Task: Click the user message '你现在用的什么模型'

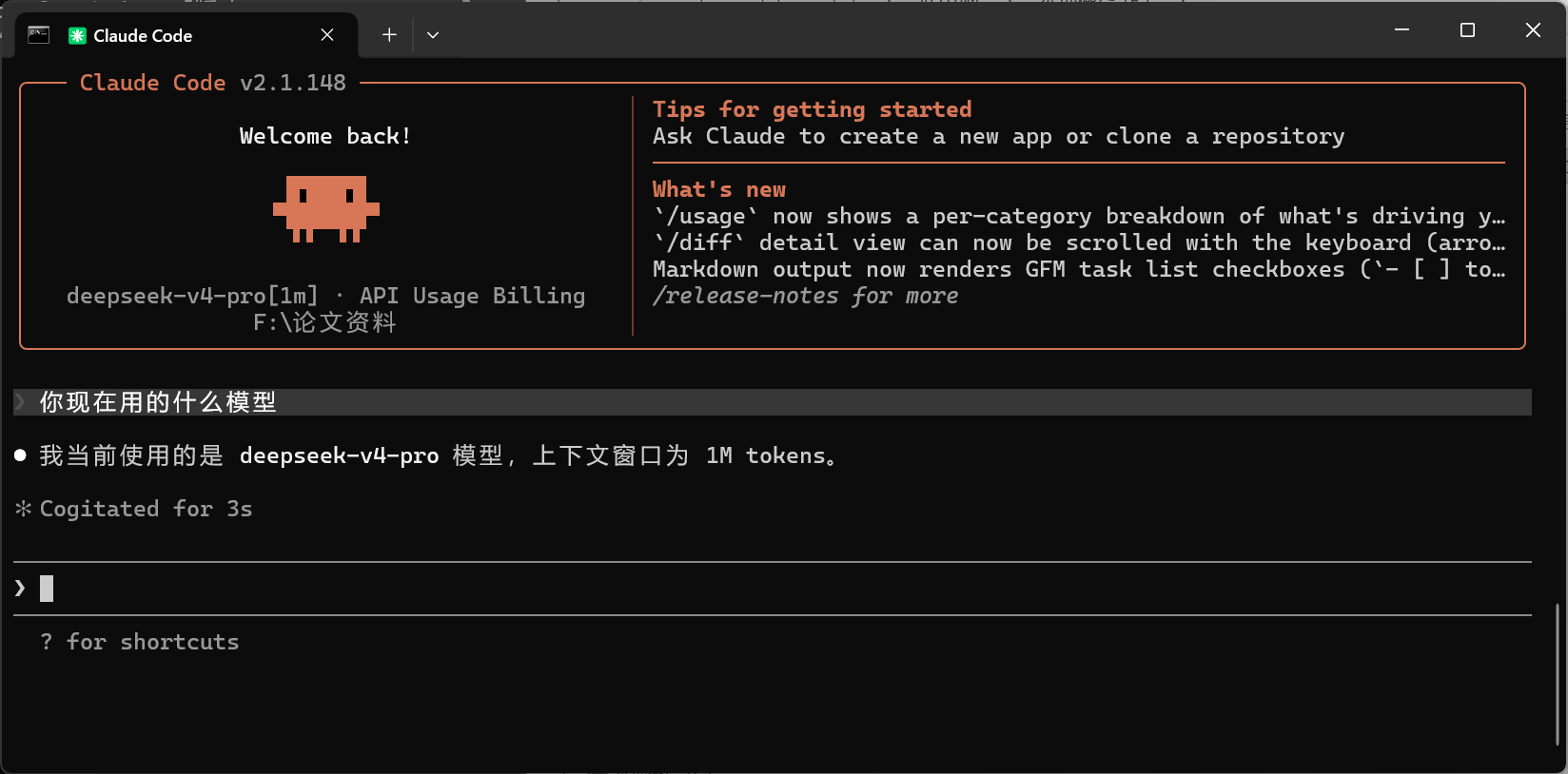Action: tap(158, 402)
